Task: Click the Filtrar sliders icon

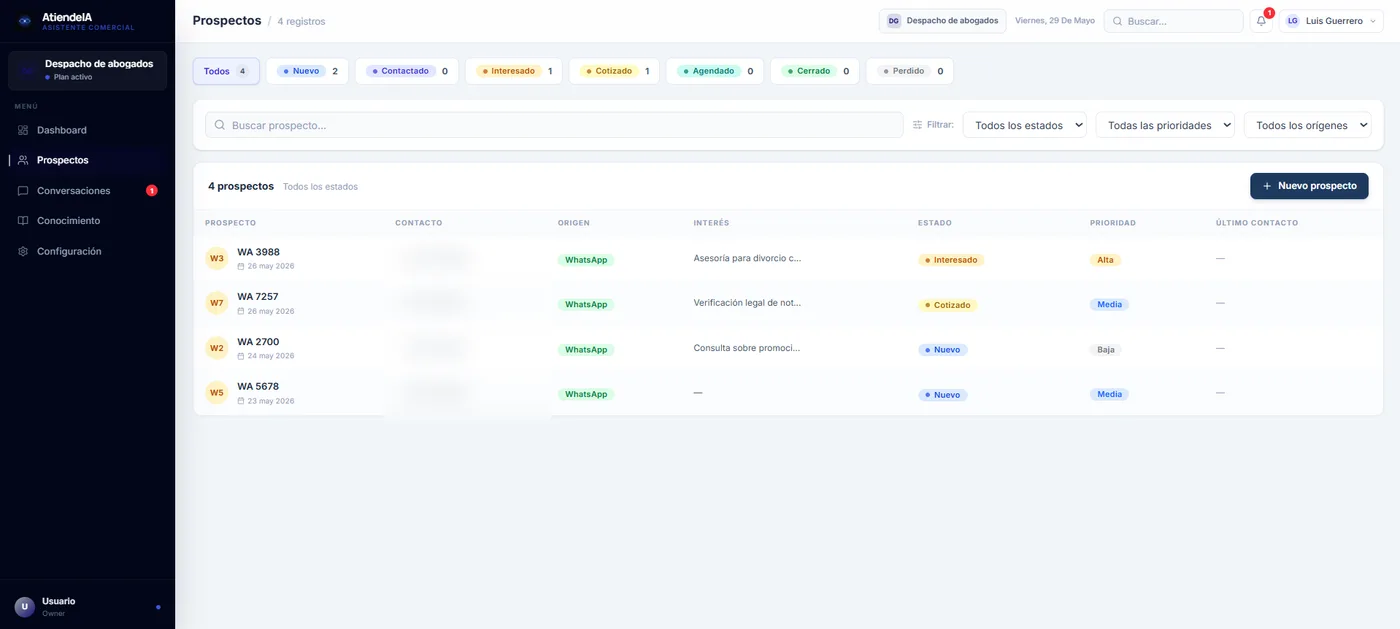Action: (917, 125)
